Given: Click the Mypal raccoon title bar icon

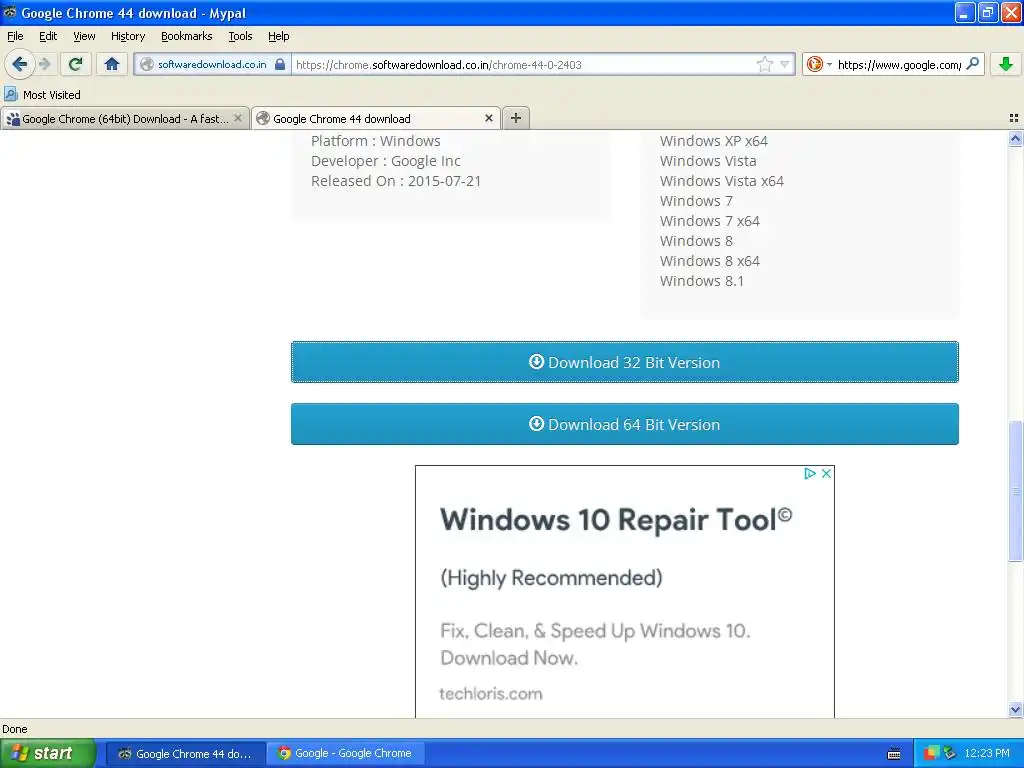Looking at the screenshot, I should (10, 12).
